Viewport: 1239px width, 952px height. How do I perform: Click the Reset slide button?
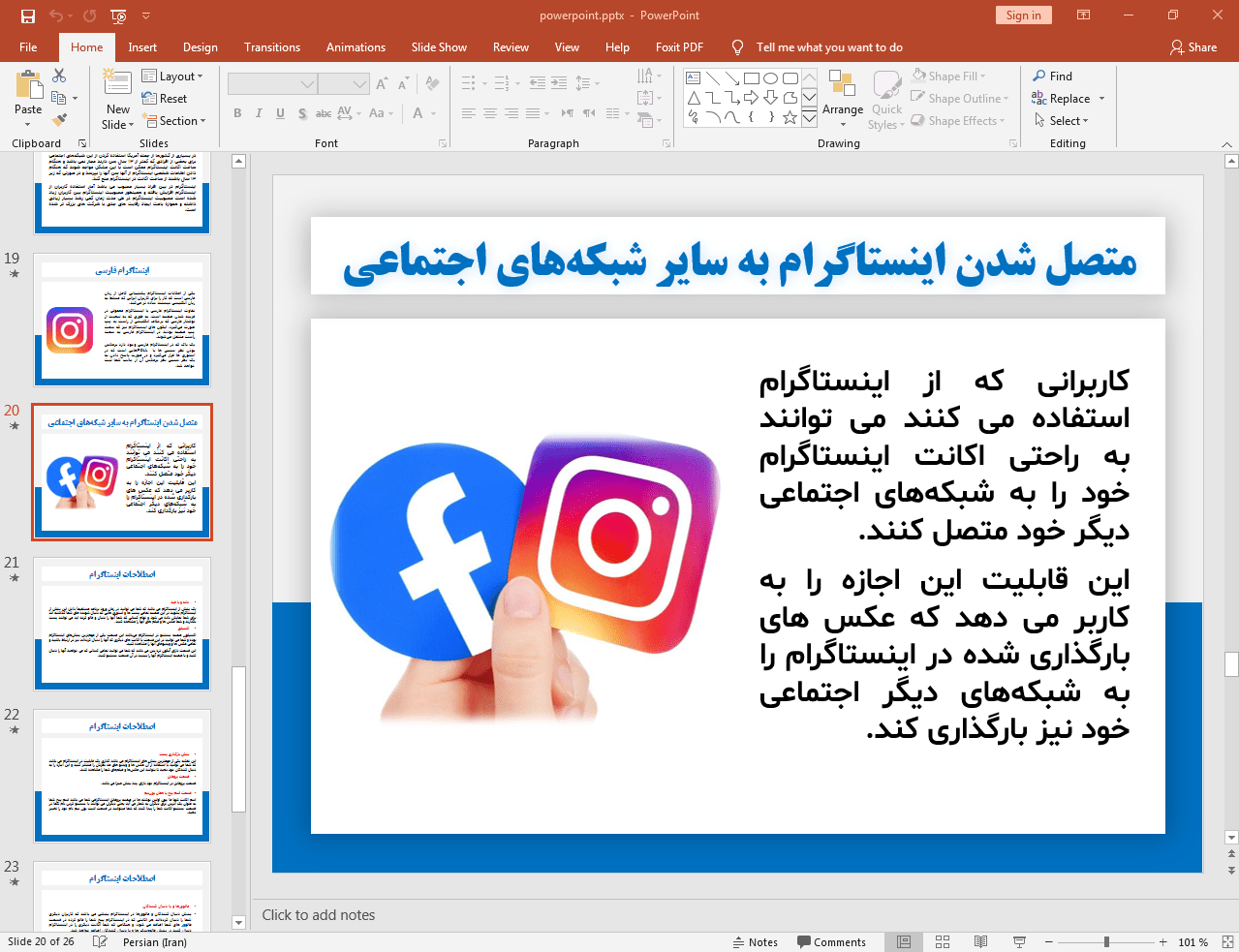(165, 99)
